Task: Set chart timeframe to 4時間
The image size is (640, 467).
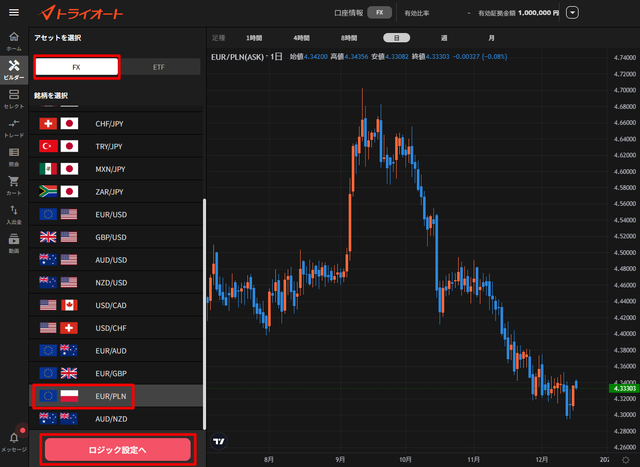Action: [301, 38]
